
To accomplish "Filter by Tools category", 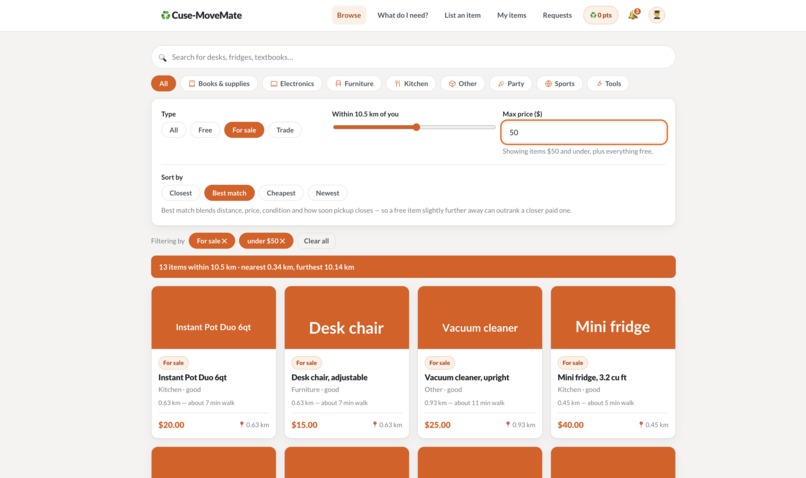I will (608, 83).
